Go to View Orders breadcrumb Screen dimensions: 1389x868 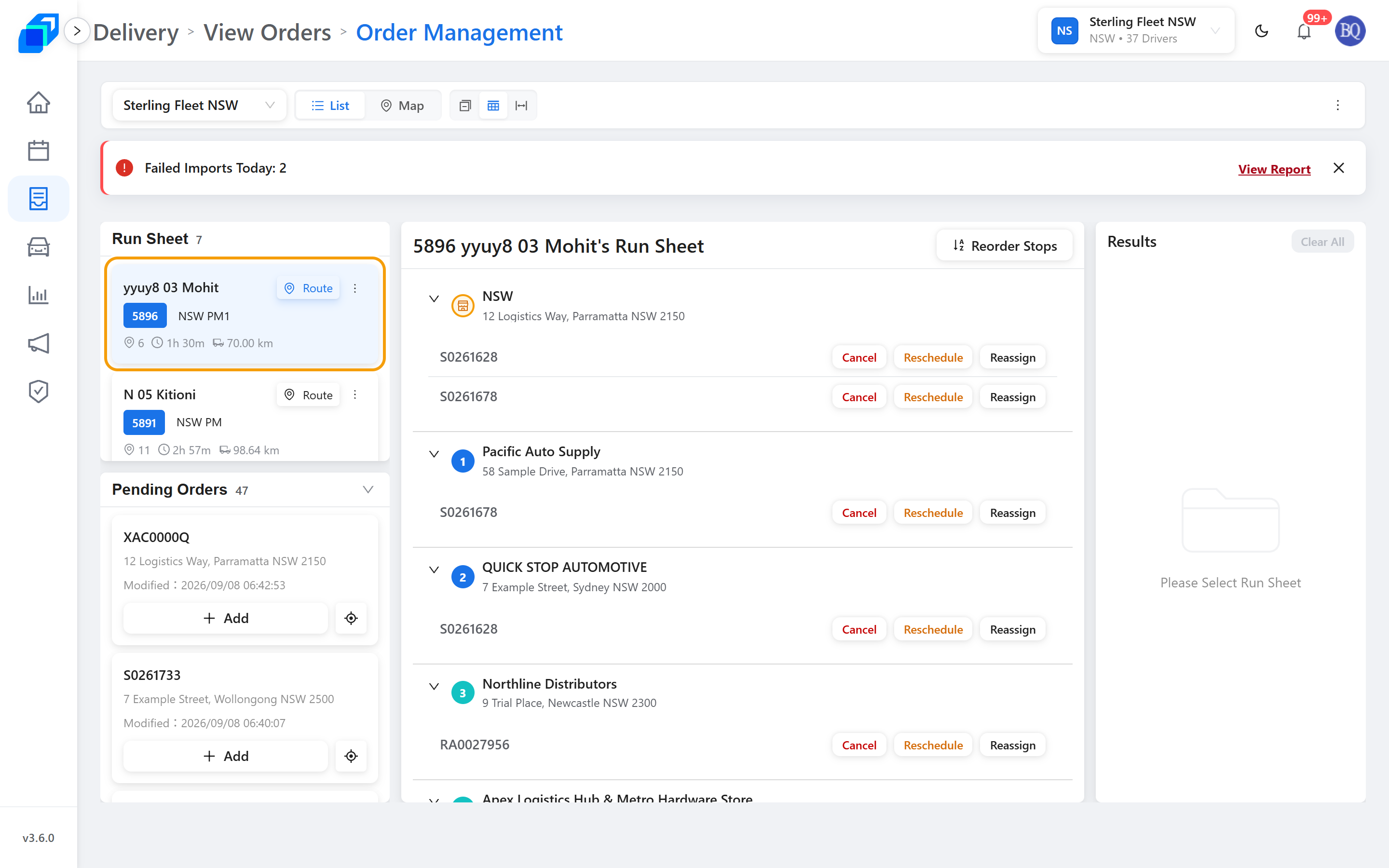click(268, 32)
